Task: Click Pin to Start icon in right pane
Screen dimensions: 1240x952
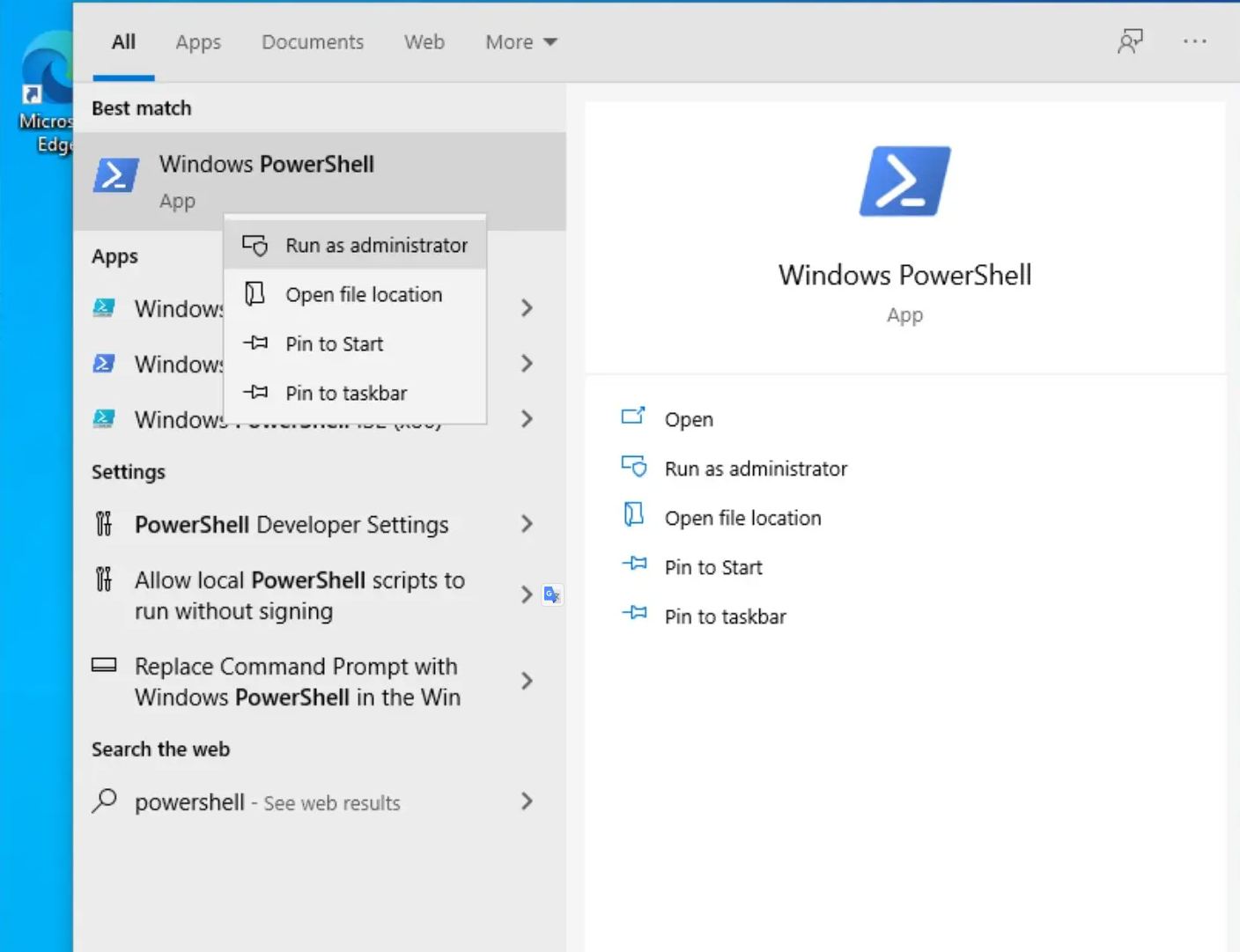Action: 634,564
